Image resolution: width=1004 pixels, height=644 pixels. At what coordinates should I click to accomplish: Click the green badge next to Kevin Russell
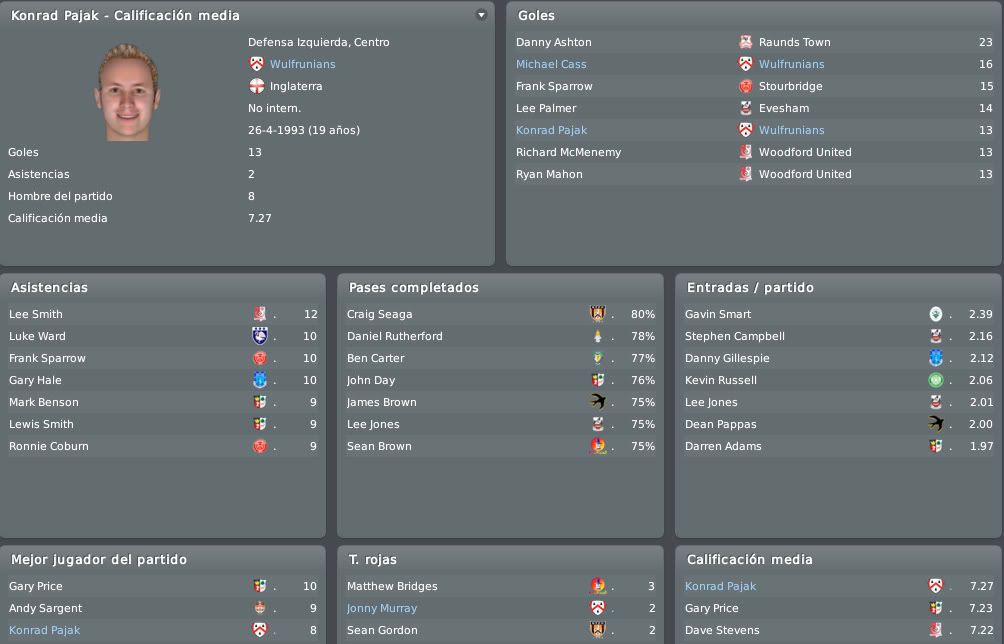[935, 380]
